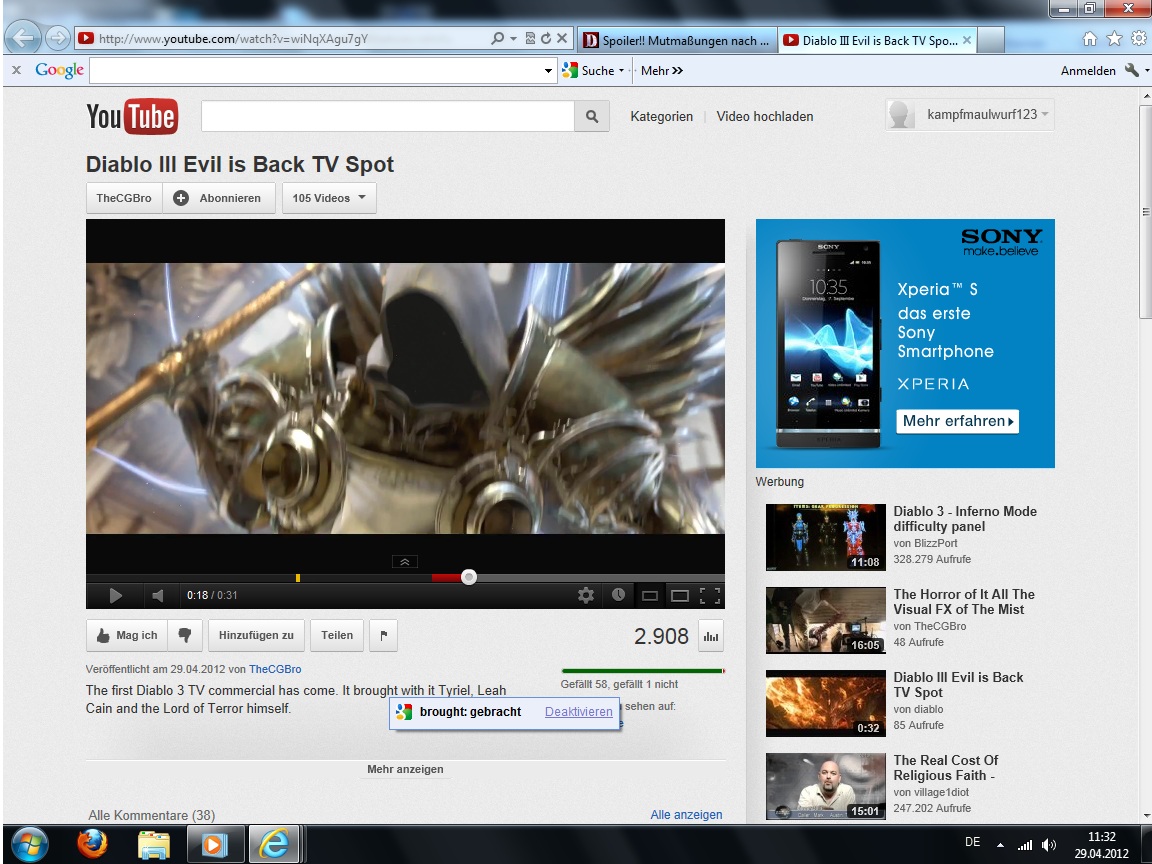
Task: Click the green like ratio bar
Action: click(x=642, y=671)
